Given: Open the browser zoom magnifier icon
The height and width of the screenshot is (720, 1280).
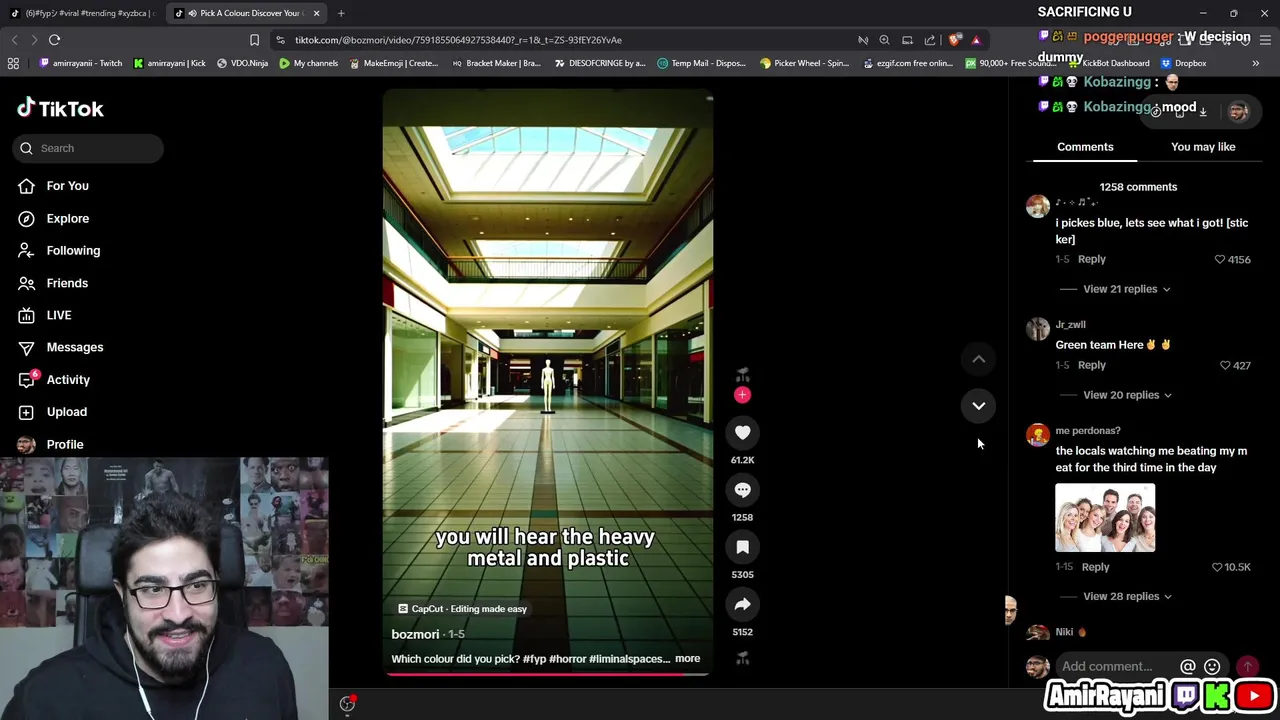Looking at the screenshot, I should point(884,40).
